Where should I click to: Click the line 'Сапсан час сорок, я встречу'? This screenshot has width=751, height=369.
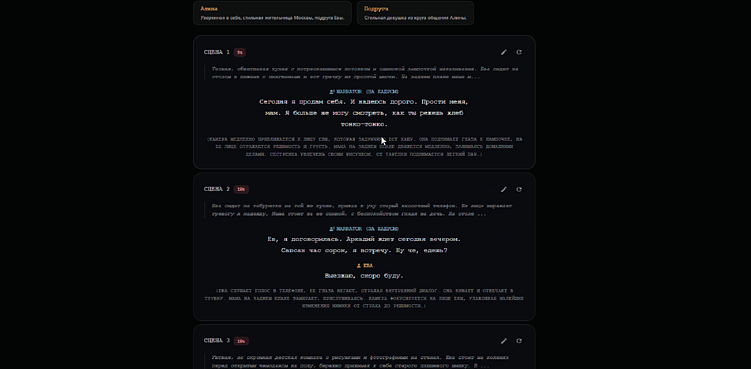pos(364,250)
